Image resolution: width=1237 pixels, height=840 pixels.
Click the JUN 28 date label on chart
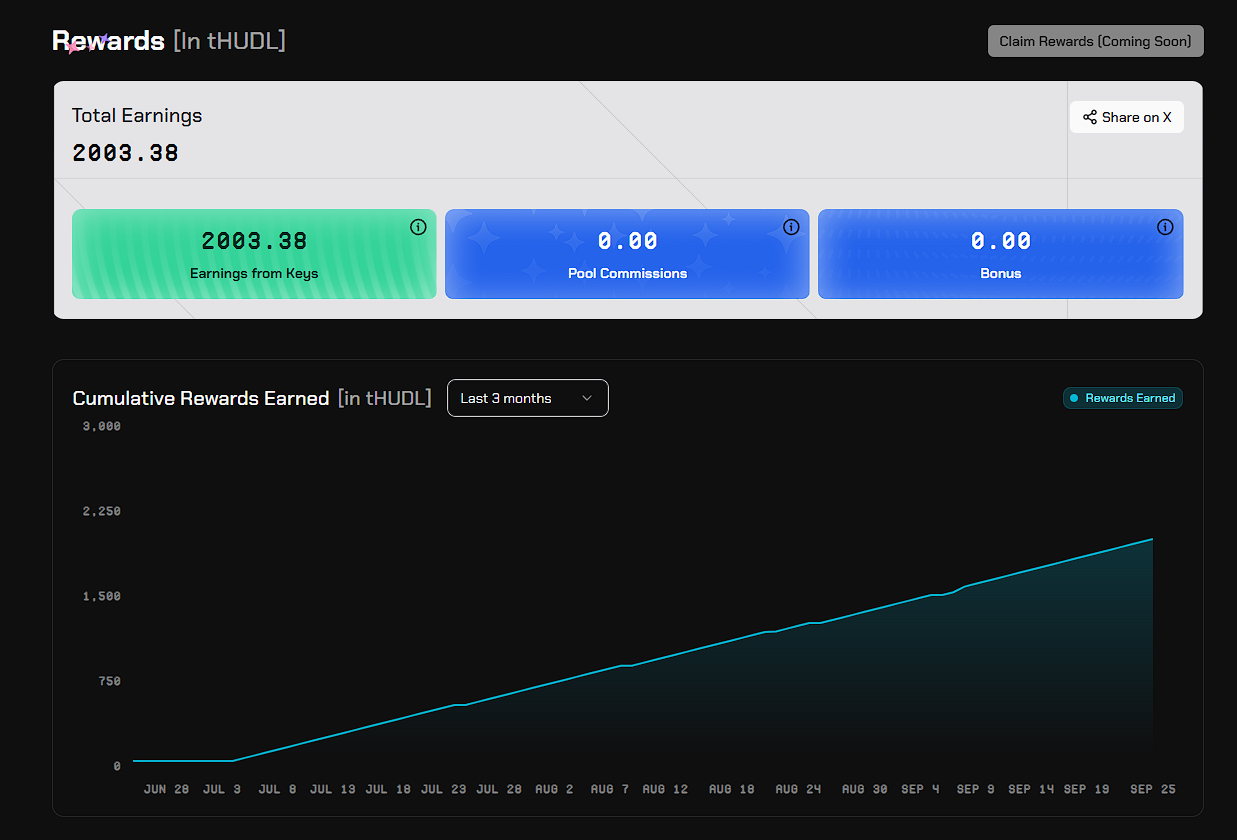point(166,789)
